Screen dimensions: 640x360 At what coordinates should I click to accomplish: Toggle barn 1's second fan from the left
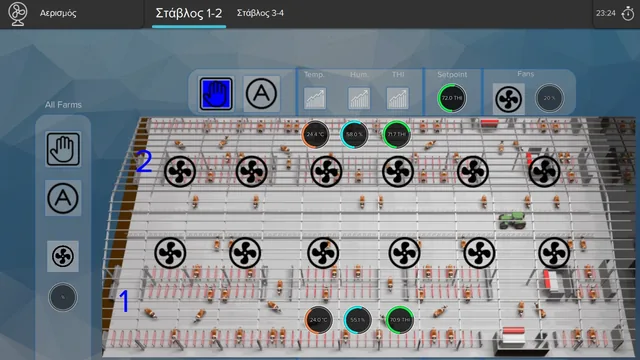245,253
